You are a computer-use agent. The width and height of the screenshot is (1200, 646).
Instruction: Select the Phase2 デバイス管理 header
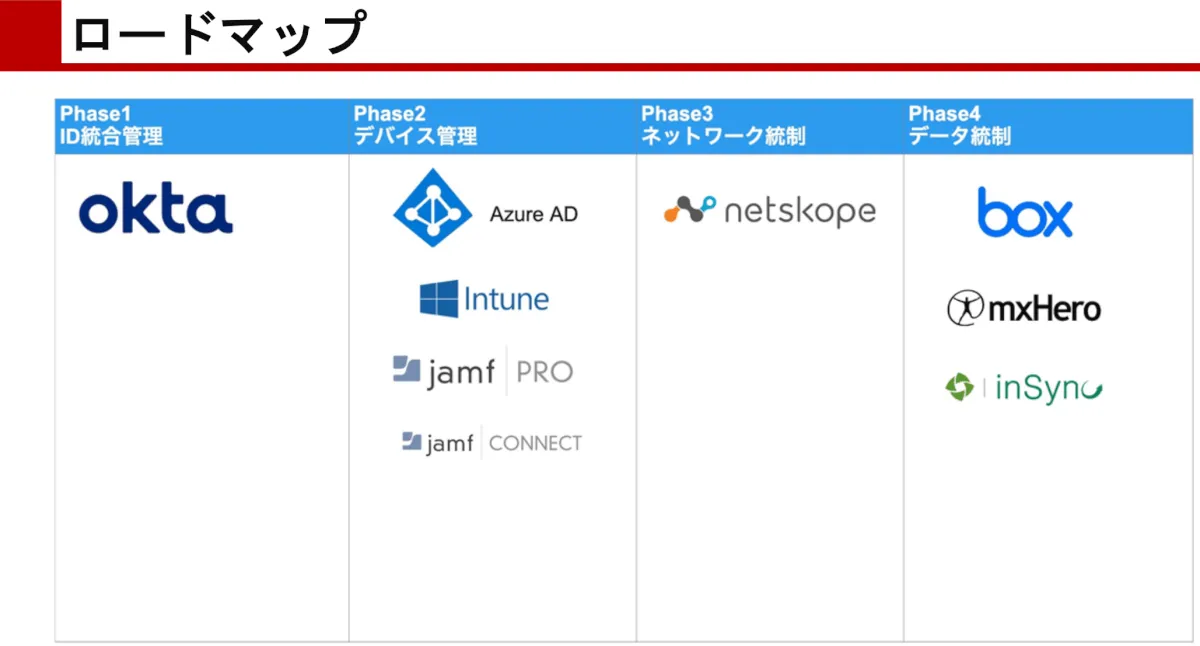coord(415,126)
